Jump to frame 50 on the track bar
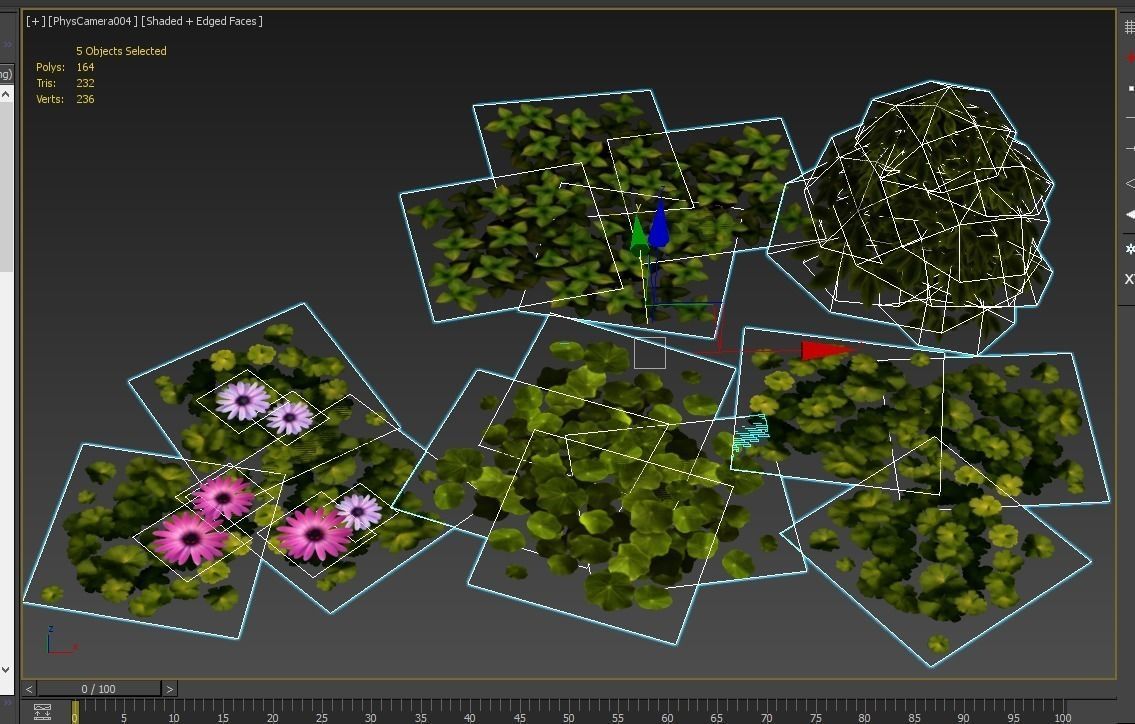1135x724 pixels. [569, 717]
